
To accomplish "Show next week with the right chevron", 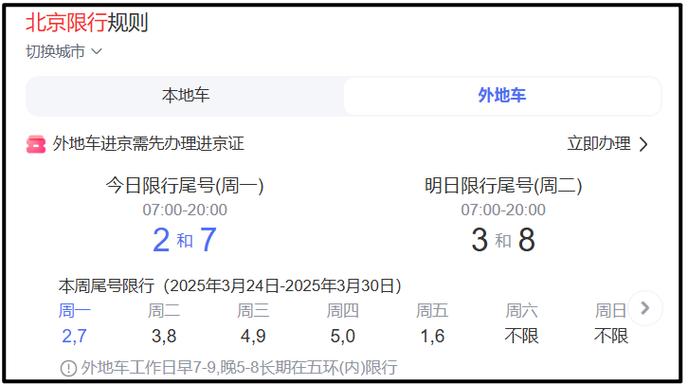I will pyautogui.click(x=645, y=308).
